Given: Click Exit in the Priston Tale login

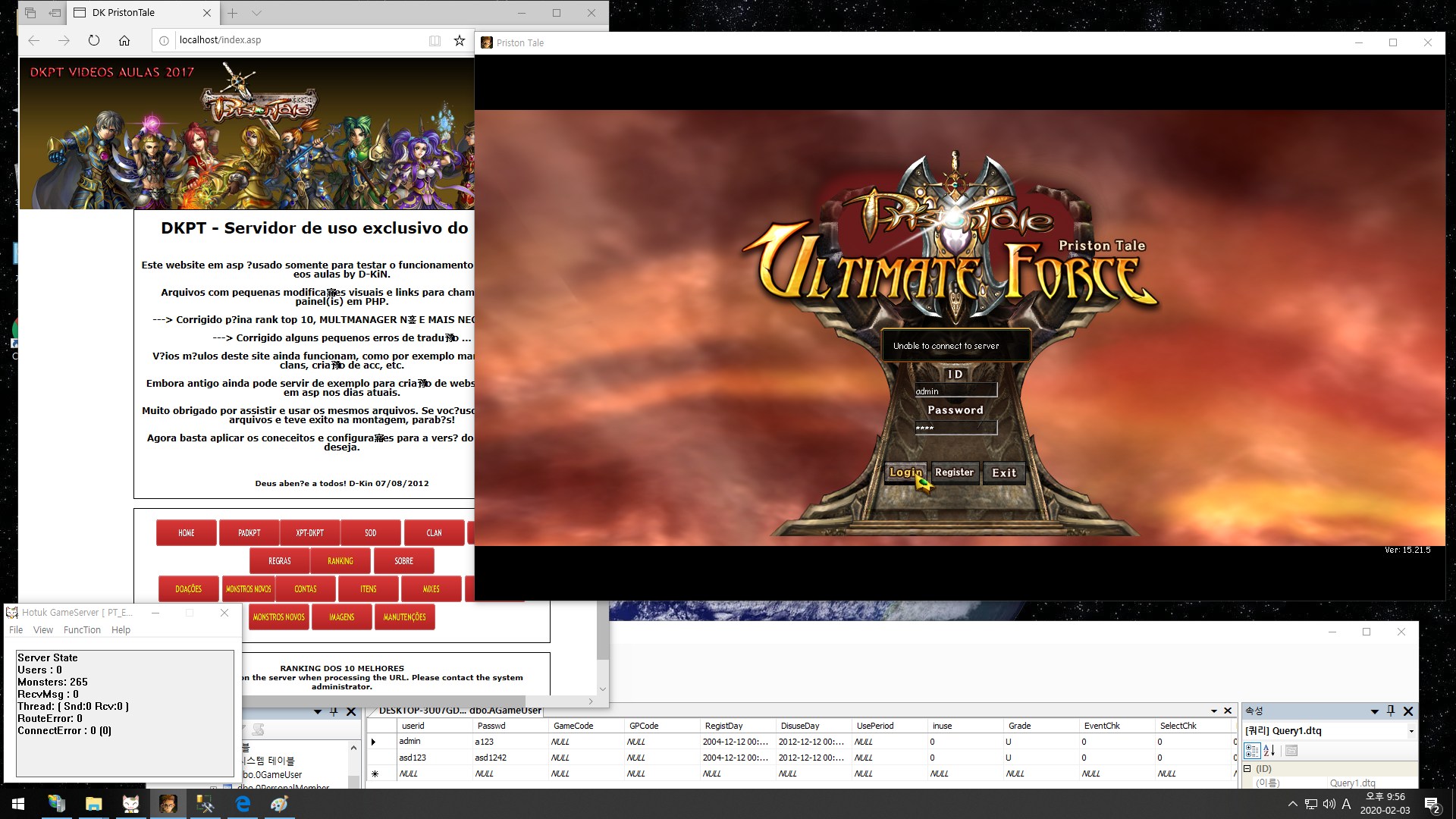Looking at the screenshot, I should (x=1004, y=472).
